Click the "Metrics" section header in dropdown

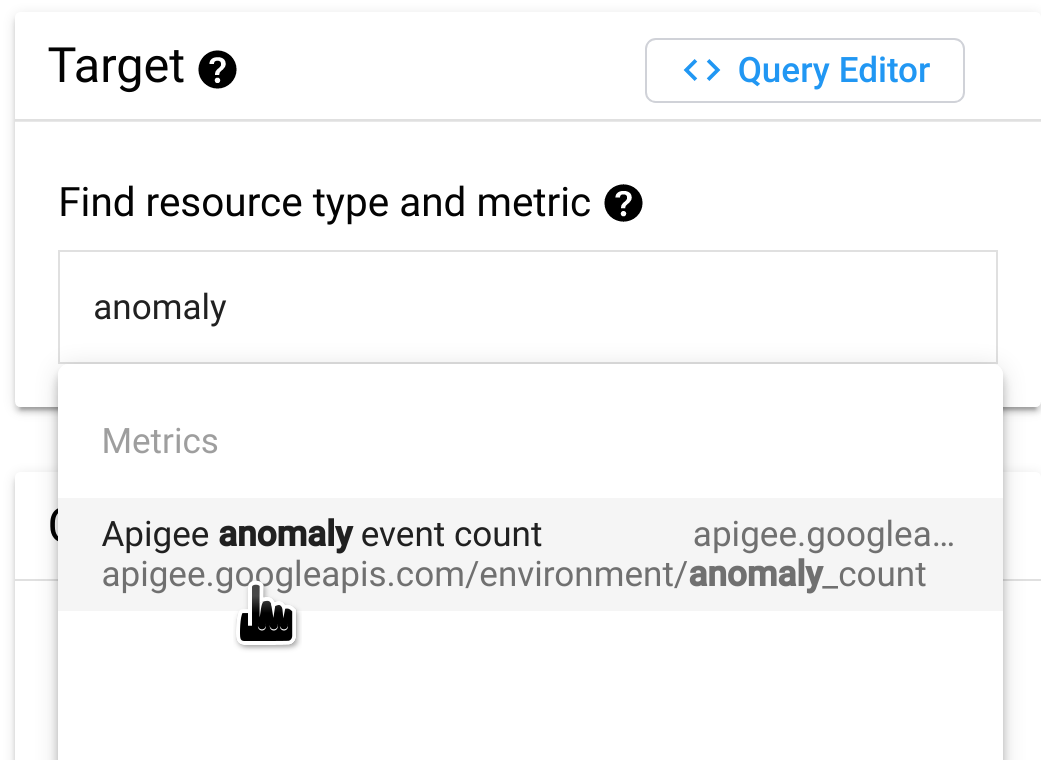(x=160, y=441)
